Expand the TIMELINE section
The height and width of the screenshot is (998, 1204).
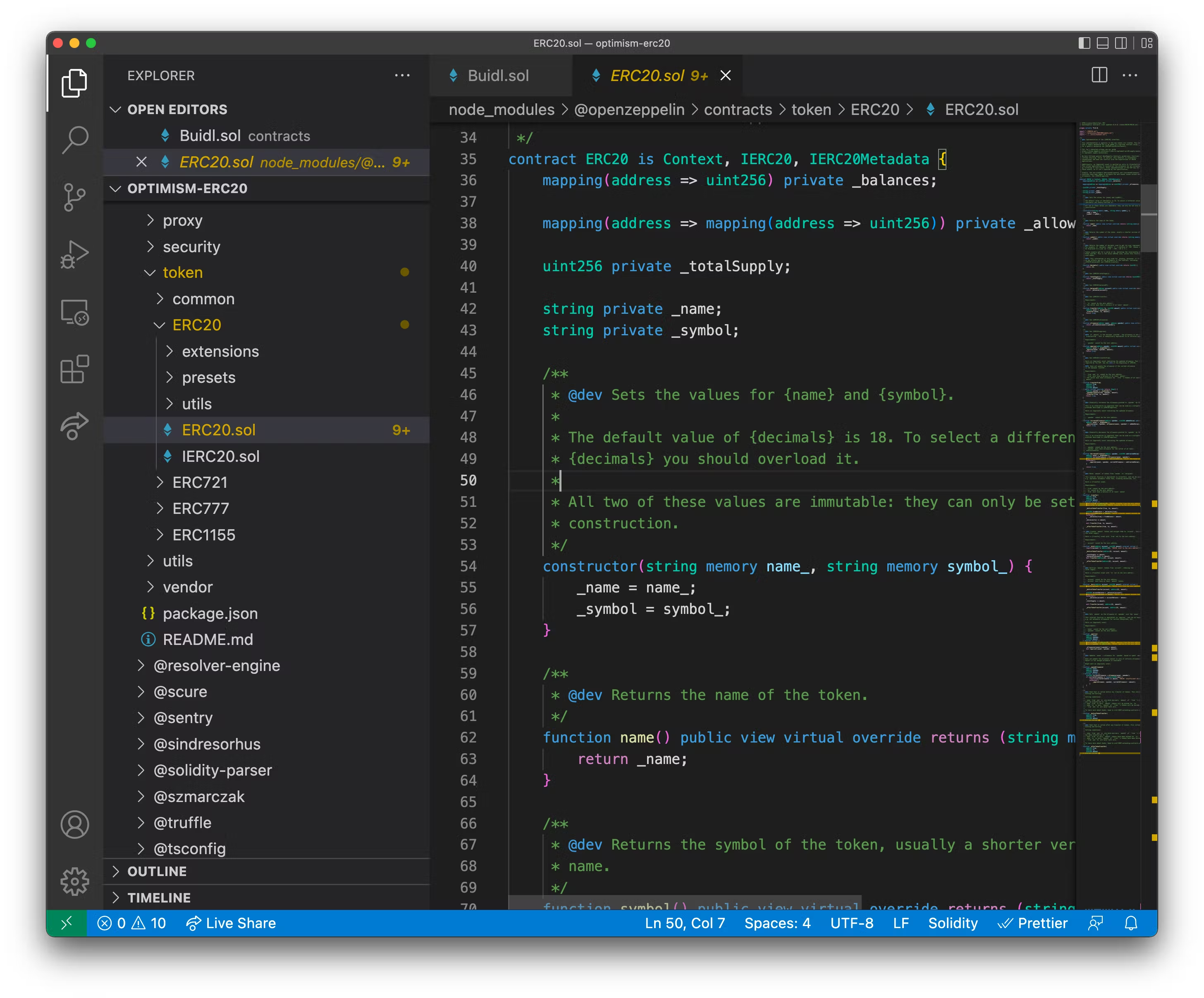[158, 897]
